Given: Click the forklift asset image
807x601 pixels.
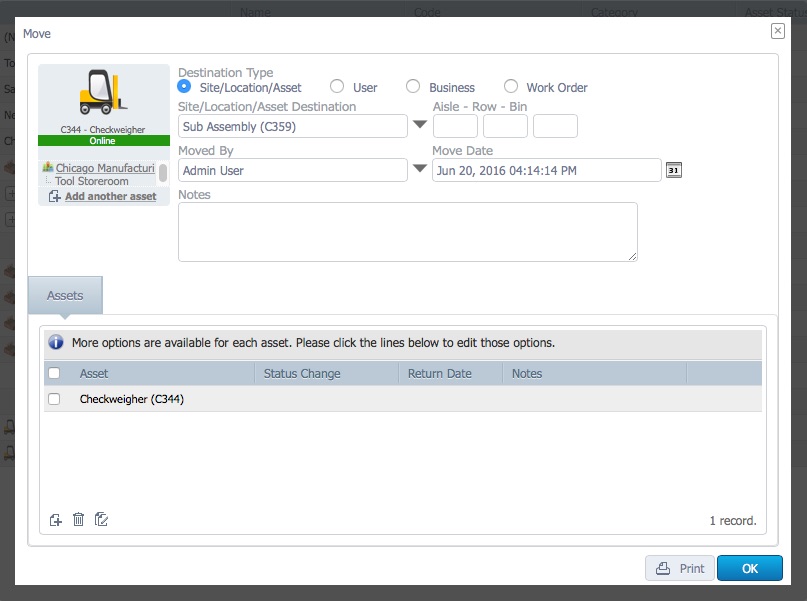Looking at the screenshot, I should coord(103,93).
